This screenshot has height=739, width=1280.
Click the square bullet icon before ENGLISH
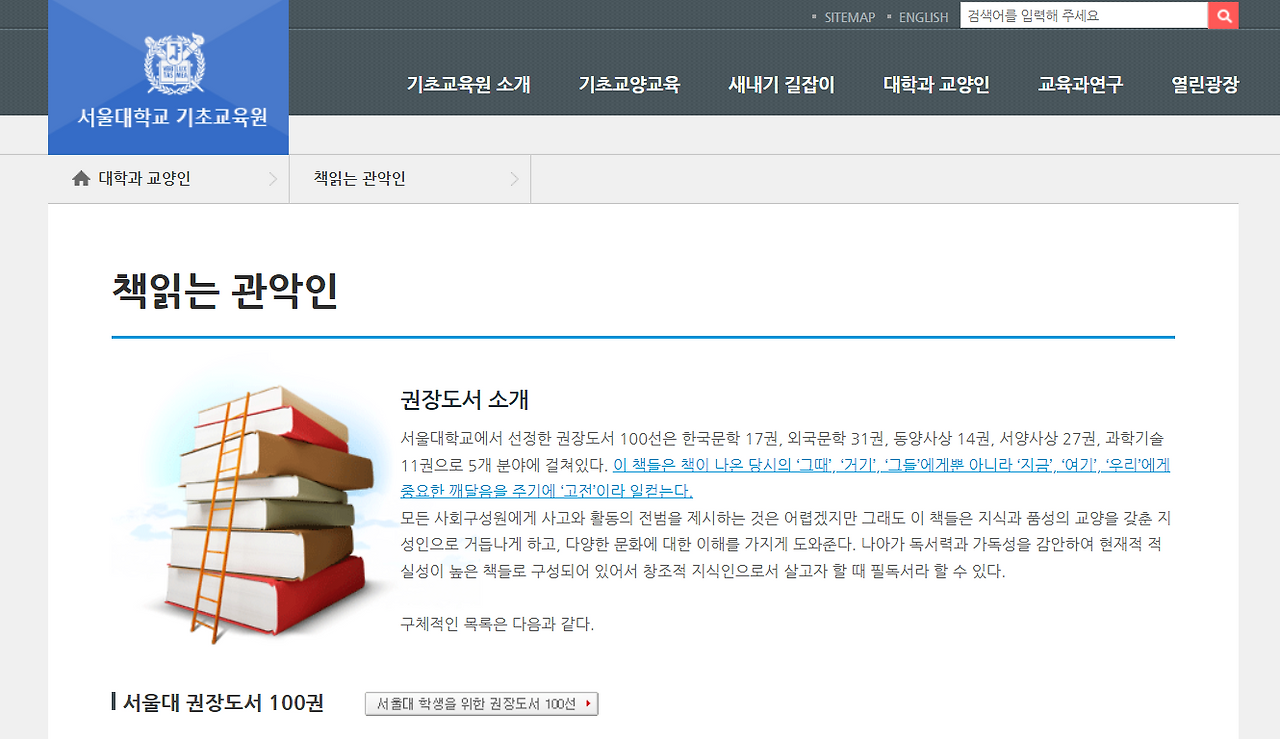point(888,16)
